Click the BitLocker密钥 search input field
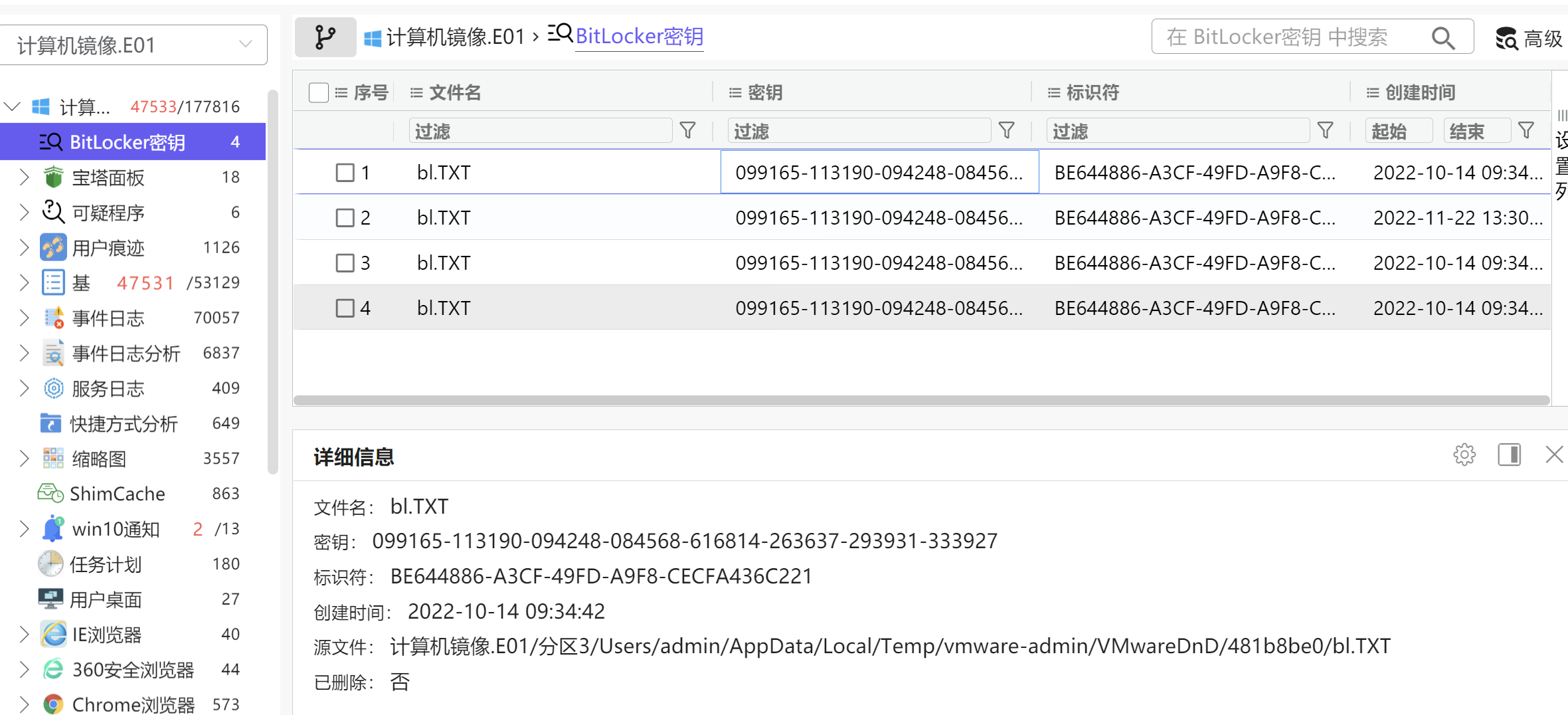This screenshot has height=715, width=1568. pos(1288,37)
